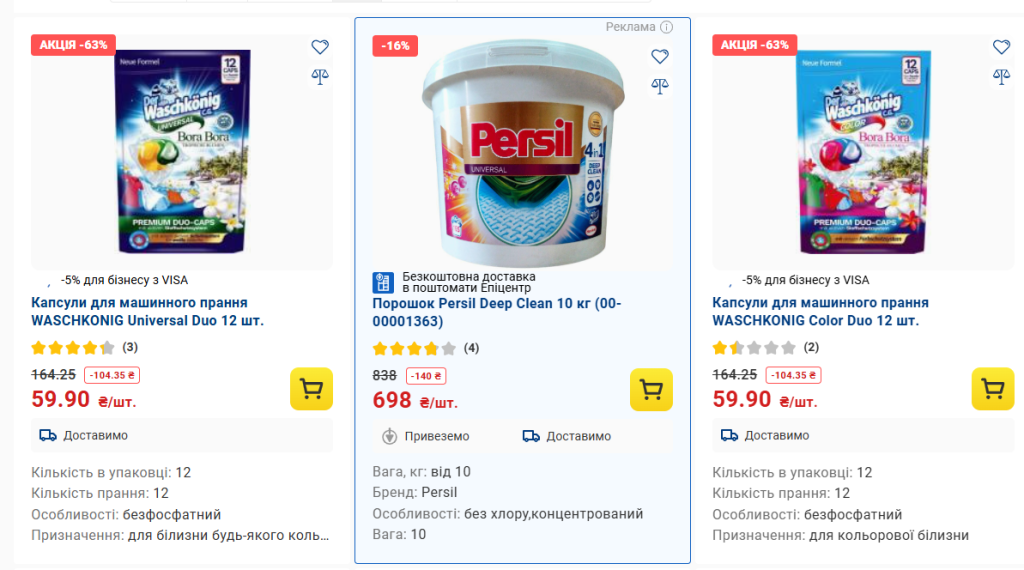This screenshot has height=570, width=1024.
Task: Add Persil Deep Clean to cart
Action: pos(651,390)
